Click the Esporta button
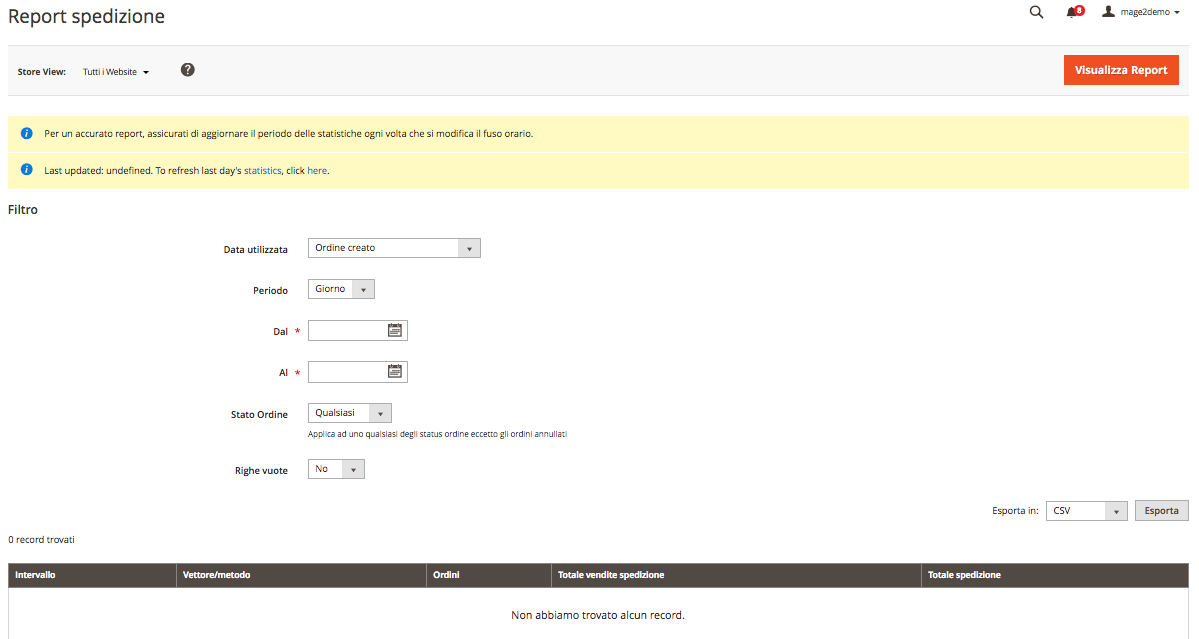1199x639 pixels. point(1162,511)
